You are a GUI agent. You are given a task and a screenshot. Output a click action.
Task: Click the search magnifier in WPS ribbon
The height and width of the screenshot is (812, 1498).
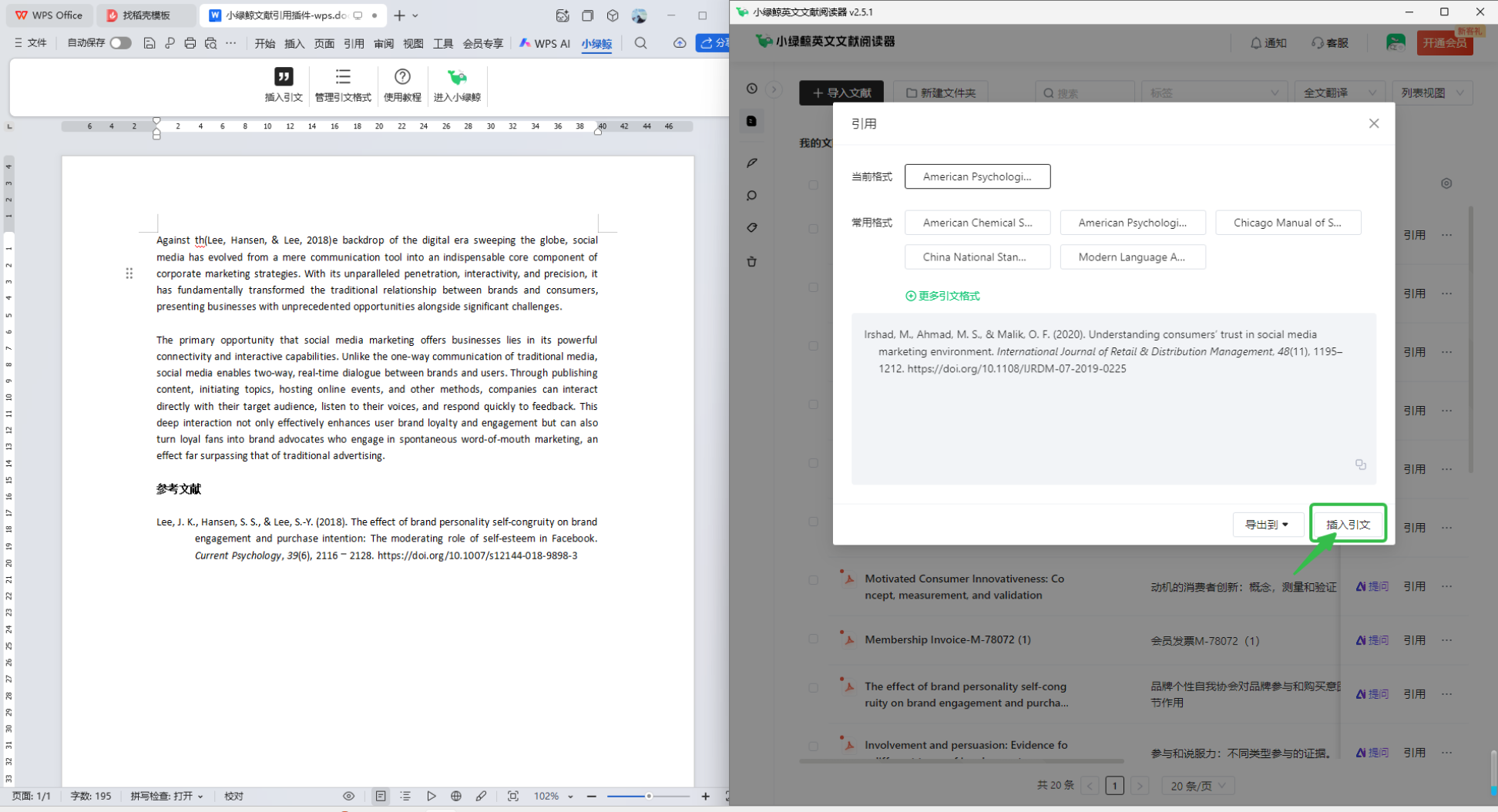(x=640, y=43)
